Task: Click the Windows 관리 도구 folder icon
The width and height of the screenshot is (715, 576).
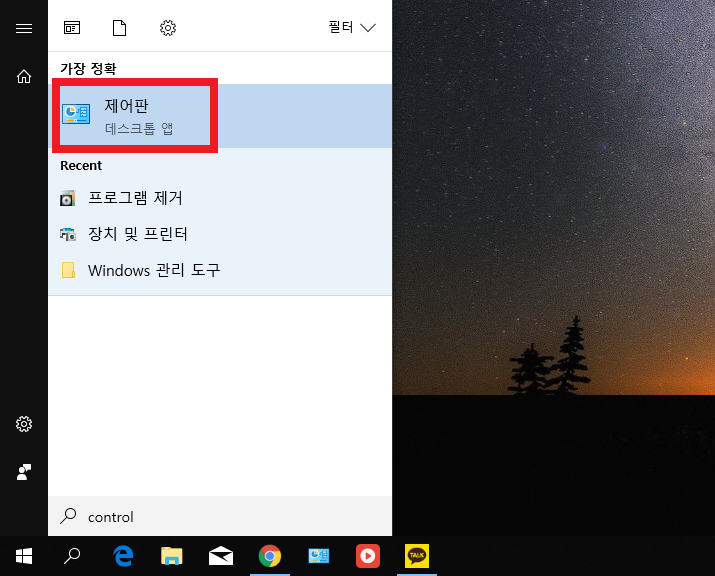Action: (x=68, y=270)
